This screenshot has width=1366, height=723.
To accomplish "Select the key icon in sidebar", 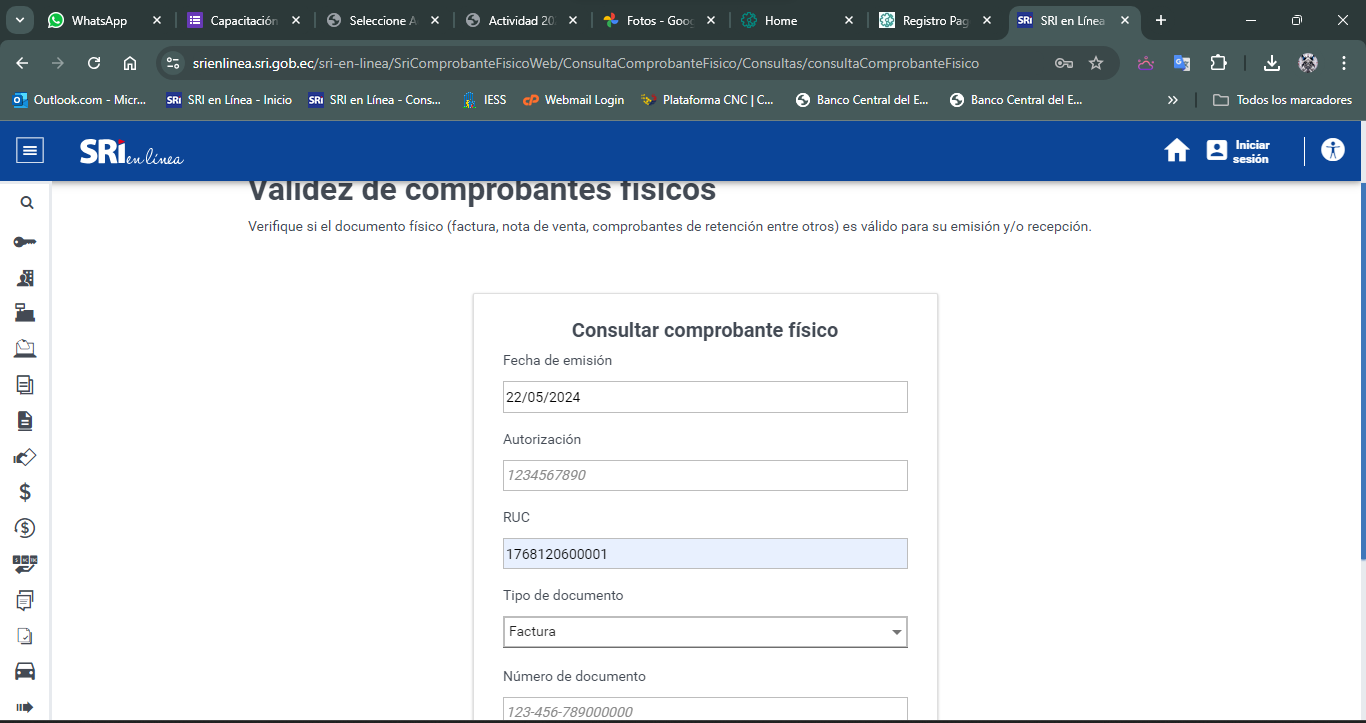I will pyautogui.click(x=25, y=242).
